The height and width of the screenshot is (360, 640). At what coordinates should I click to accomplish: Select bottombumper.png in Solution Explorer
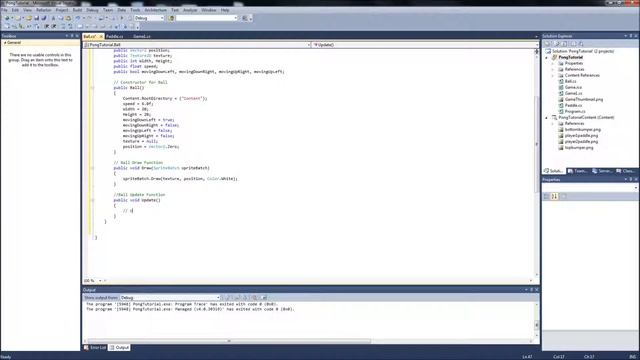click(x=583, y=129)
